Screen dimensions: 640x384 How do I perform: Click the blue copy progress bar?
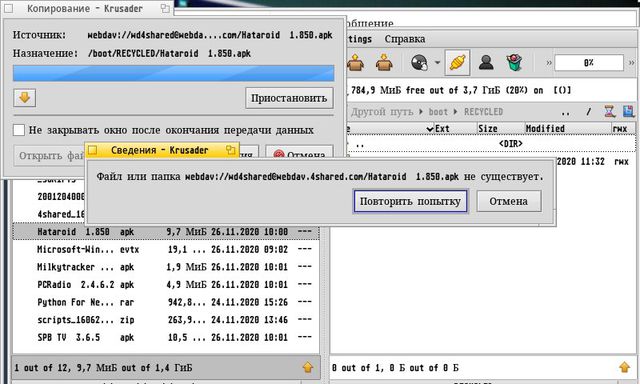[173, 73]
